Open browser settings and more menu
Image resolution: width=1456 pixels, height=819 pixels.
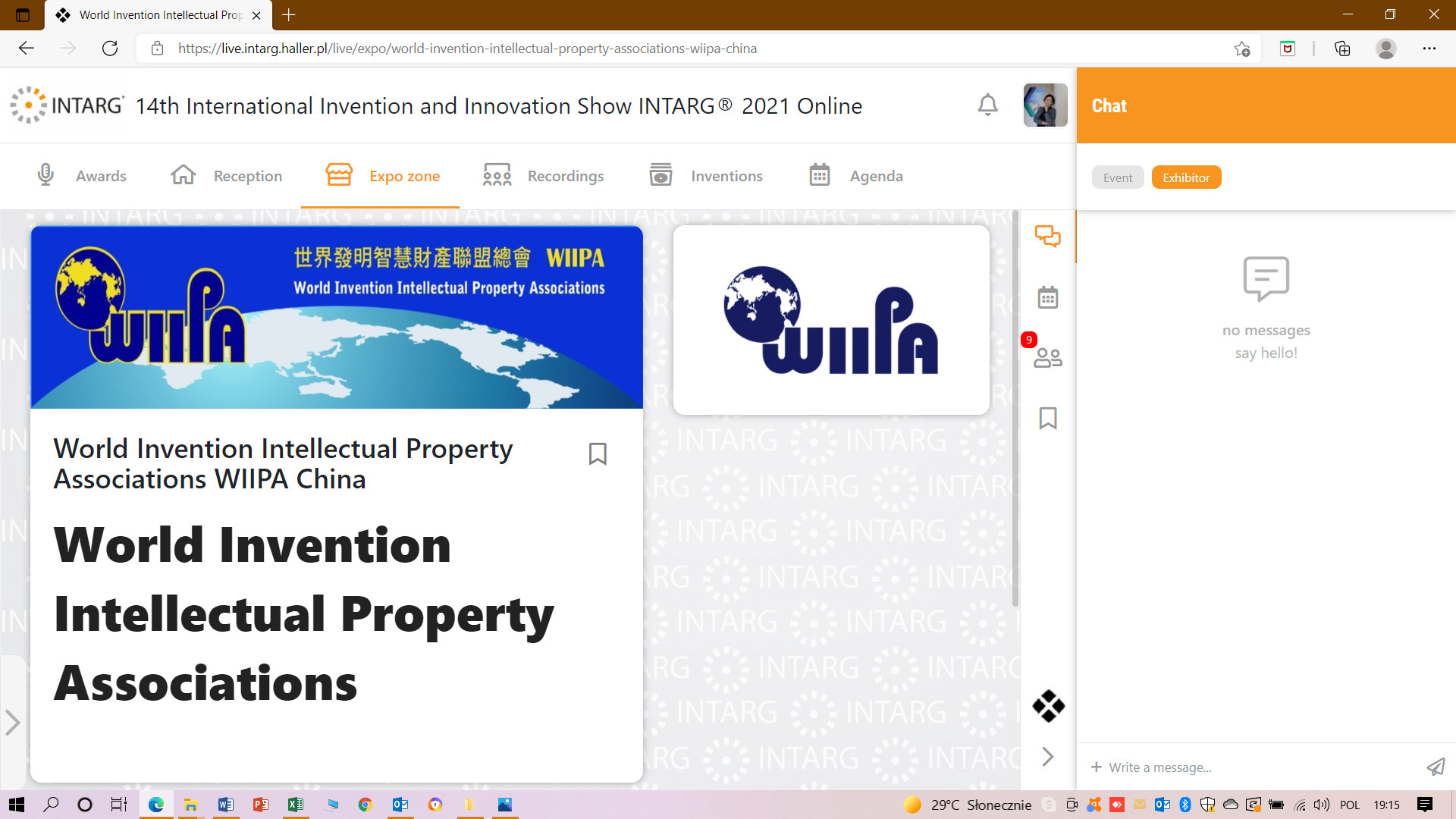(1429, 49)
